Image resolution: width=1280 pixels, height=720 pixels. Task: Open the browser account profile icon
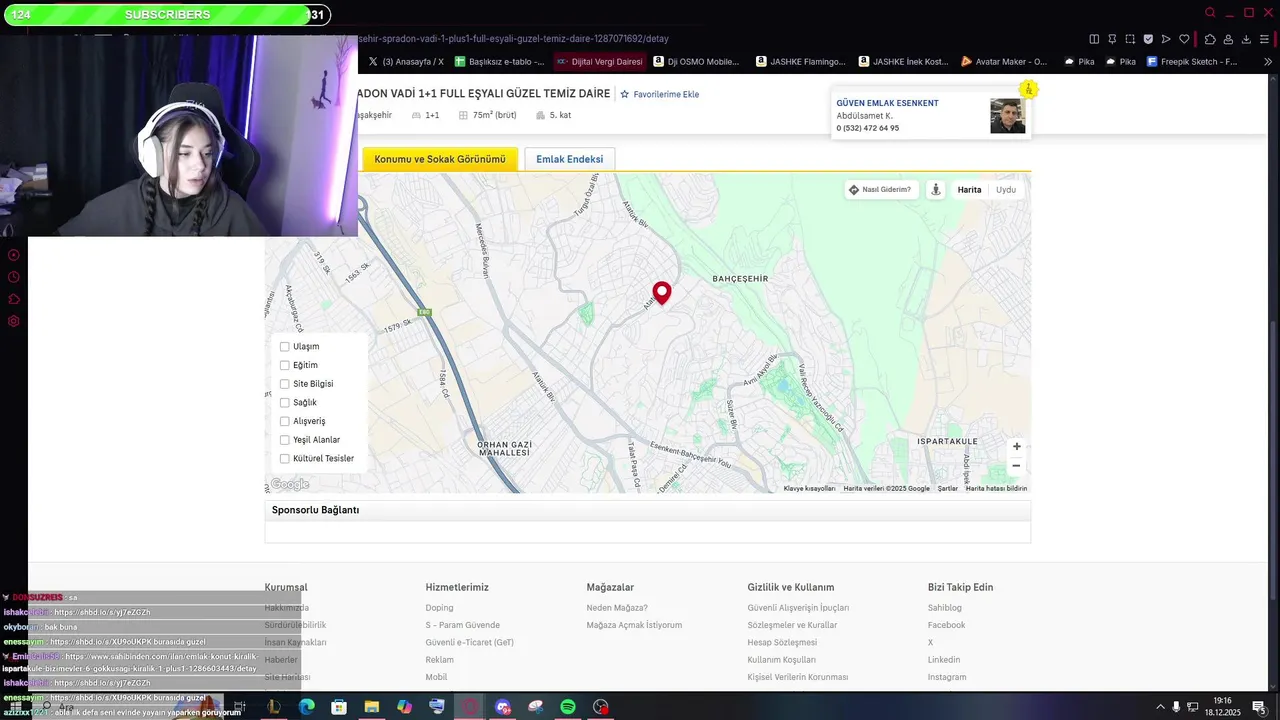(x=1228, y=39)
